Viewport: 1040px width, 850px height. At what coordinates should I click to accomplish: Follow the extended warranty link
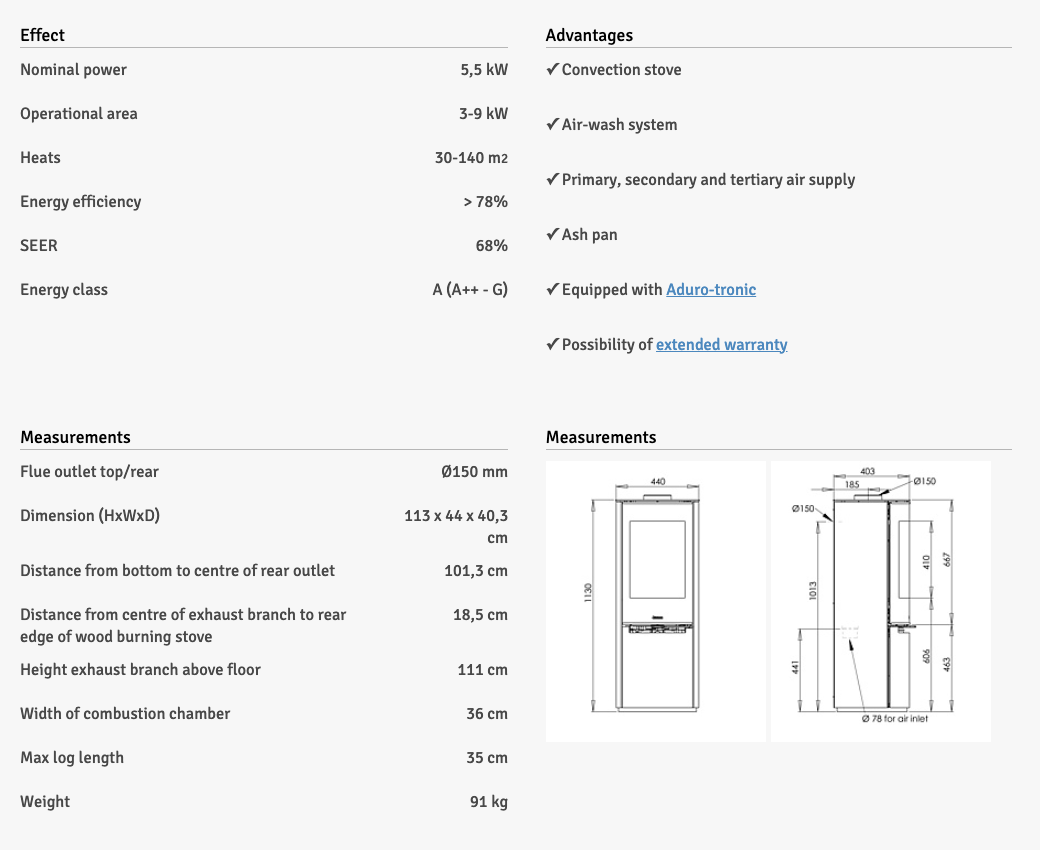coord(721,345)
